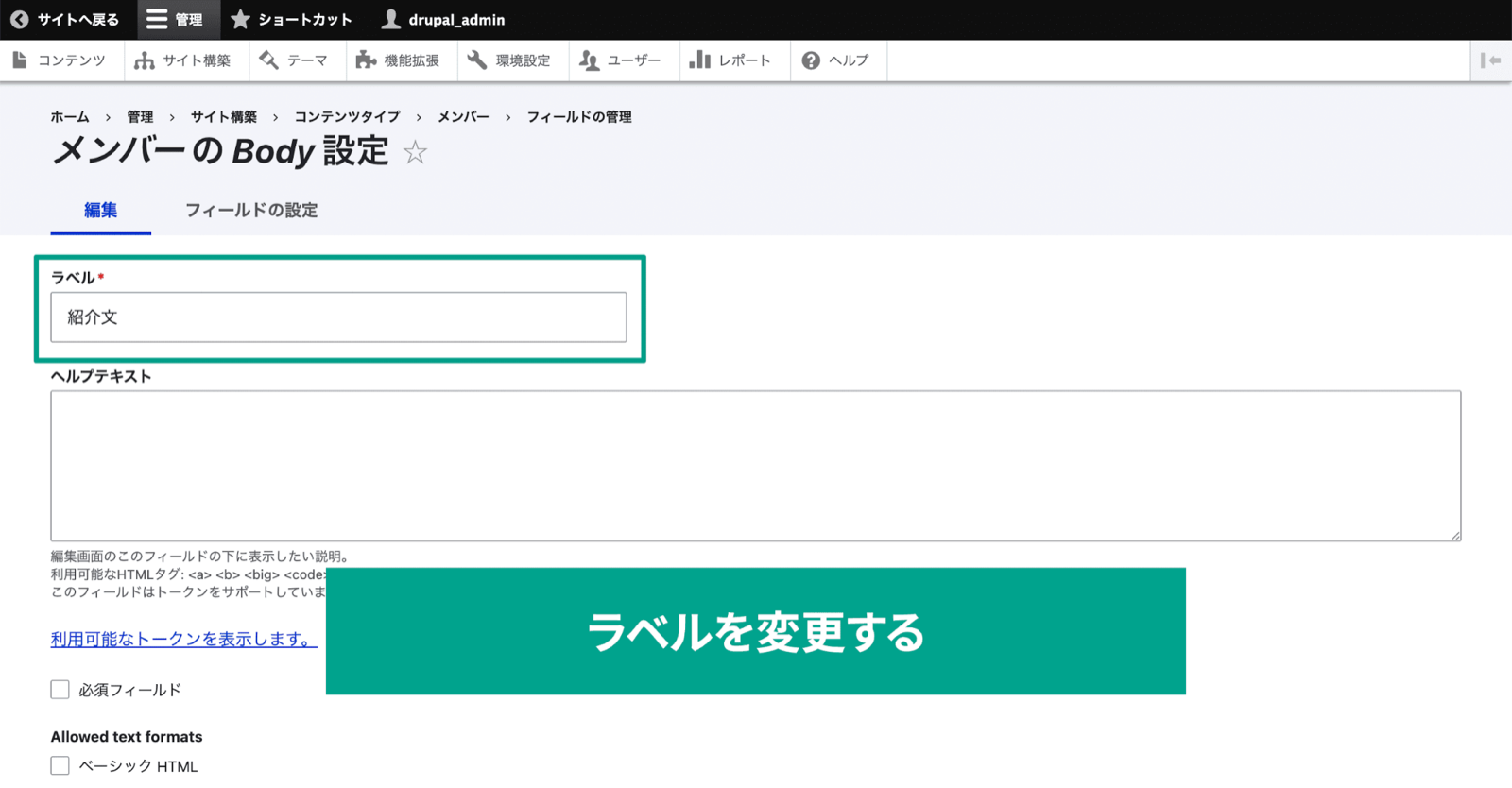This screenshot has height=788, width=1512.
Task: Click the toolbar orientation toggle icon
Action: tap(1490, 60)
